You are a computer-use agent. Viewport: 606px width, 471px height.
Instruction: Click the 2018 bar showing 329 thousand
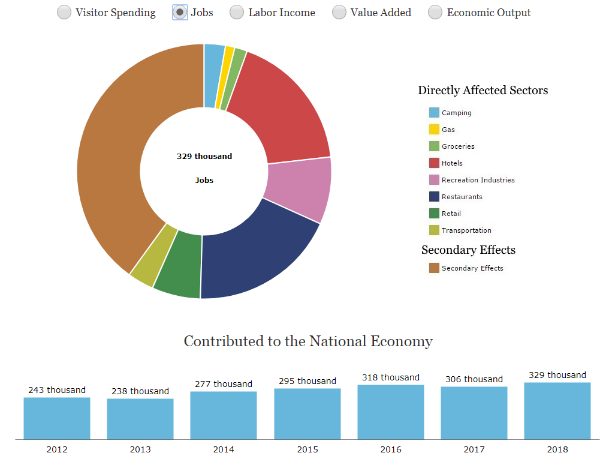[557, 410]
